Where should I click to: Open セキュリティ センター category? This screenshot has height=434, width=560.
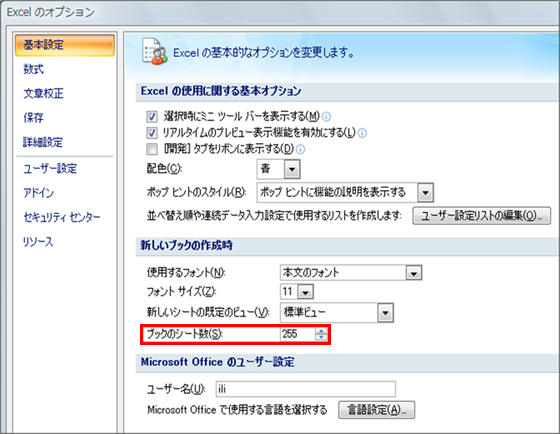pyautogui.click(x=62, y=217)
